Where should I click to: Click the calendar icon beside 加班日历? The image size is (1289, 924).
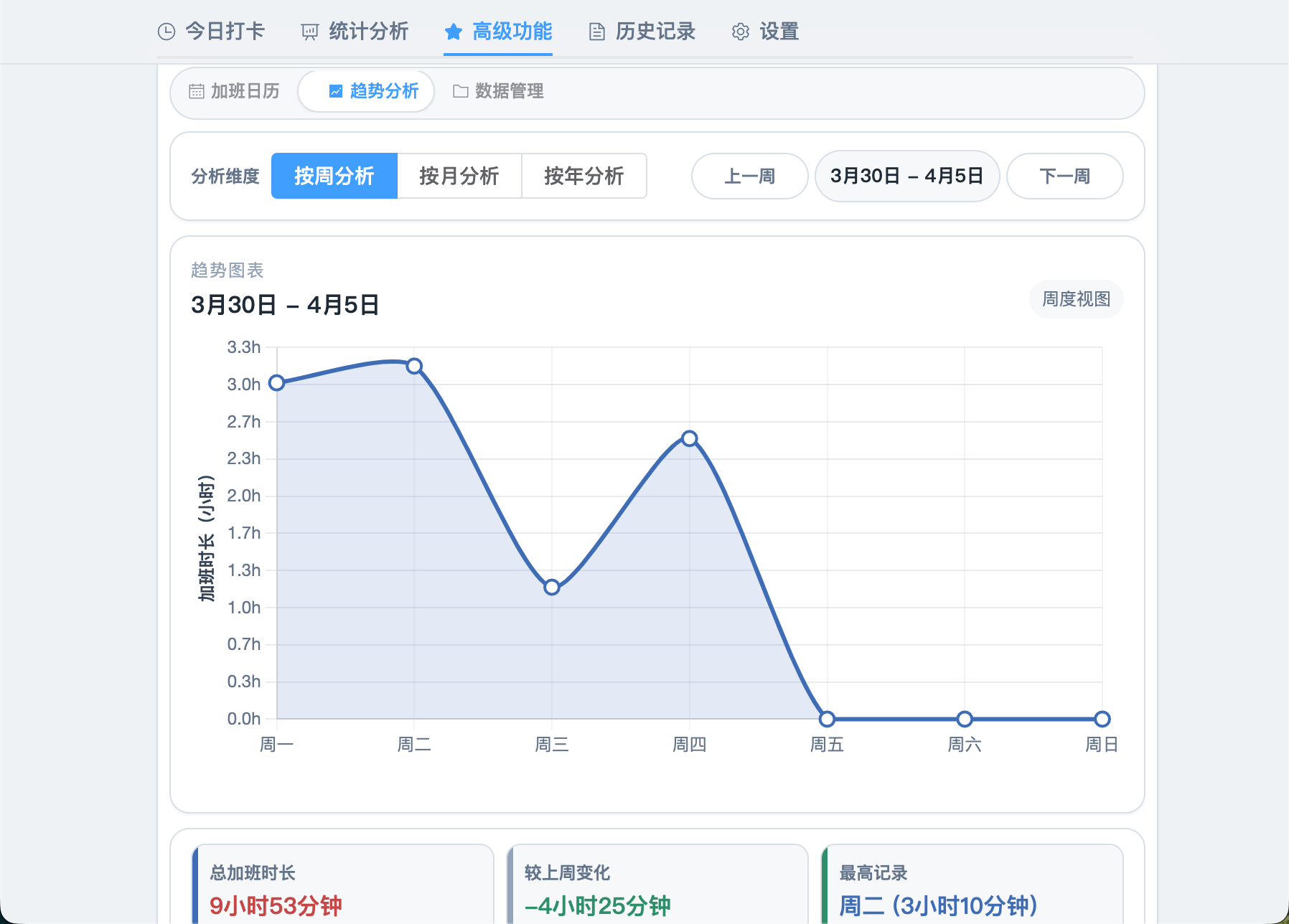(x=196, y=91)
